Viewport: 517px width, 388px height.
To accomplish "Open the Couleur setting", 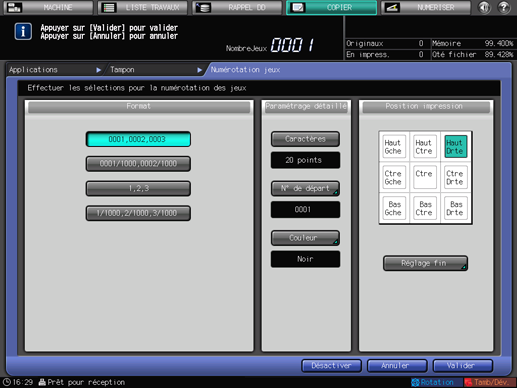I will pyautogui.click(x=305, y=238).
